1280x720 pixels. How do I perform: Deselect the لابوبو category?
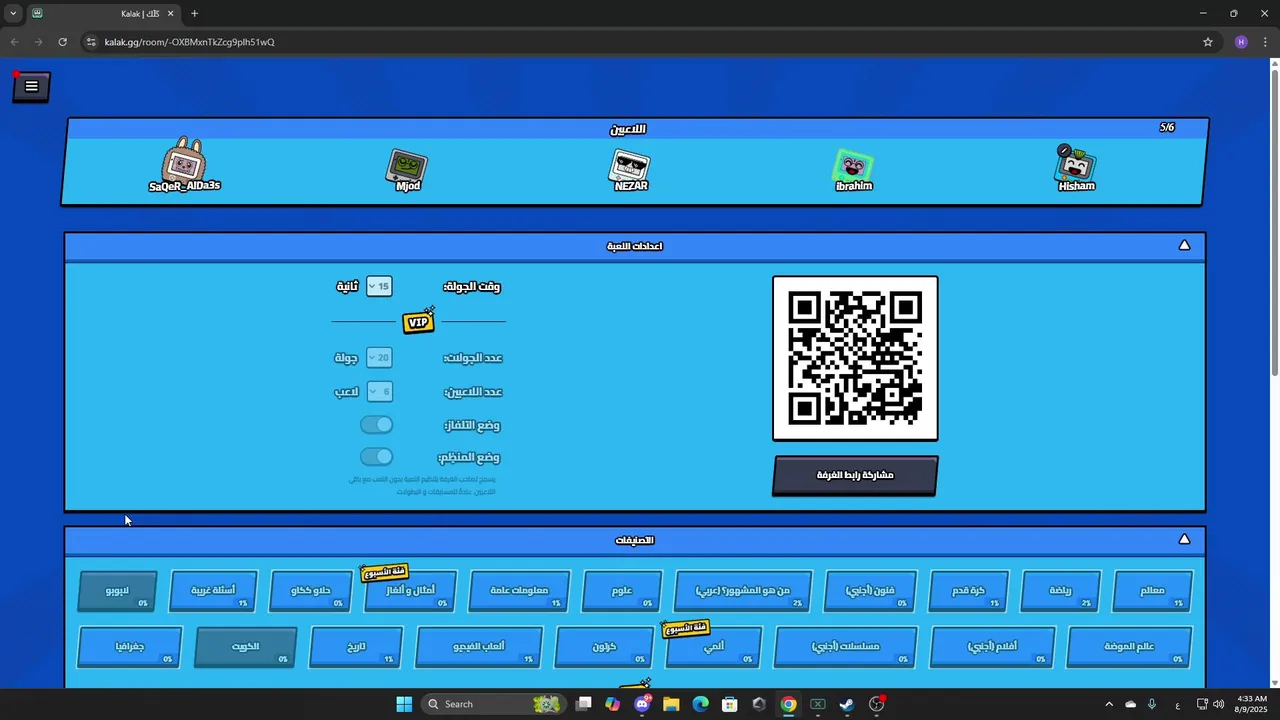point(118,591)
